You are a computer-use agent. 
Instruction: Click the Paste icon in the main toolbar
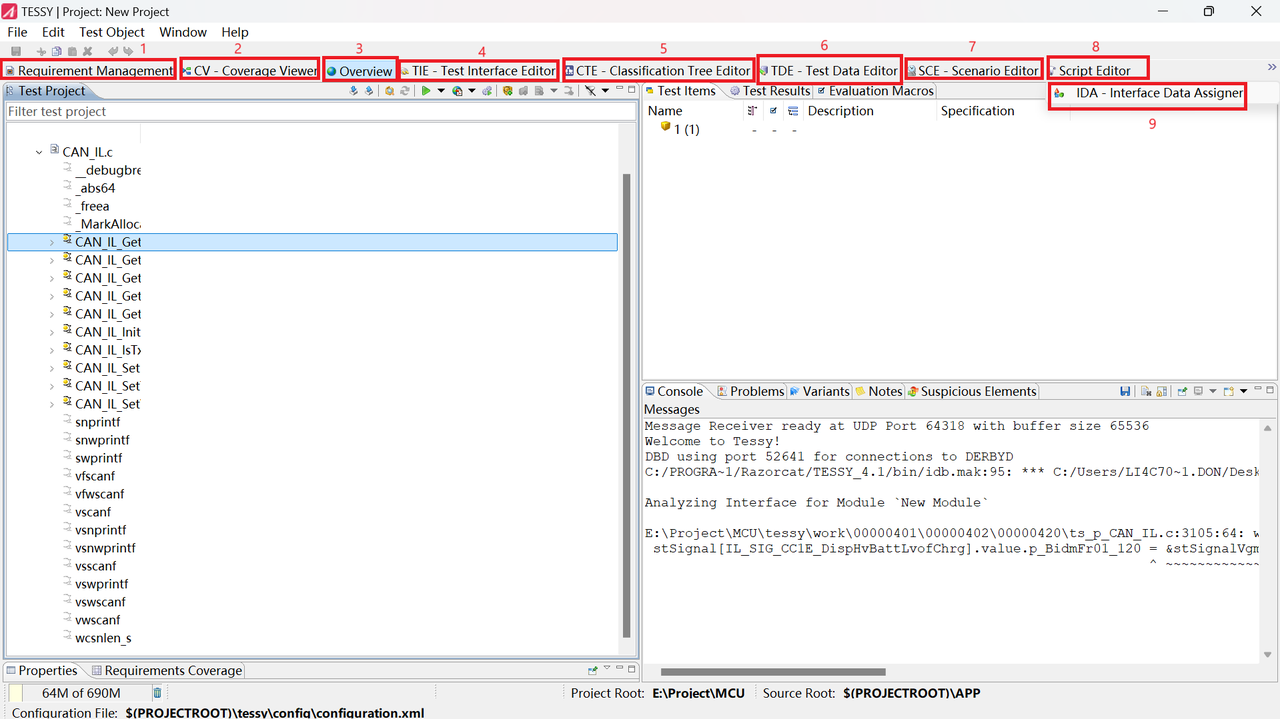pos(72,51)
